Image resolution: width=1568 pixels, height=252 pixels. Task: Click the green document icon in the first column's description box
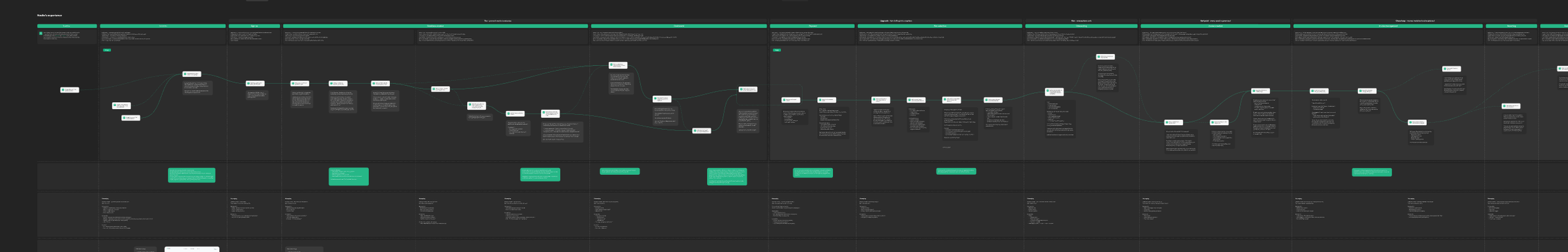(x=41, y=33)
